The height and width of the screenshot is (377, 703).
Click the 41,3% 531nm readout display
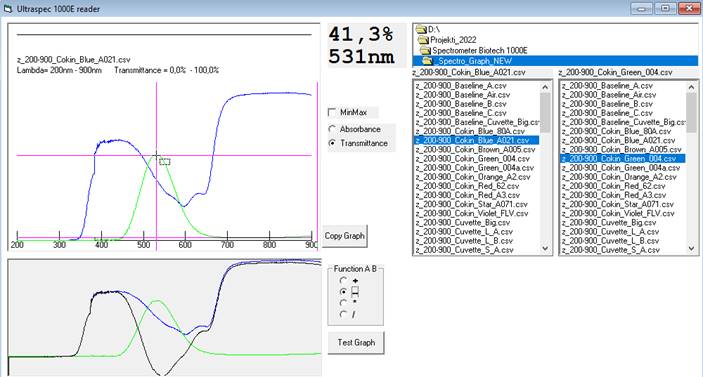[366, 45]
